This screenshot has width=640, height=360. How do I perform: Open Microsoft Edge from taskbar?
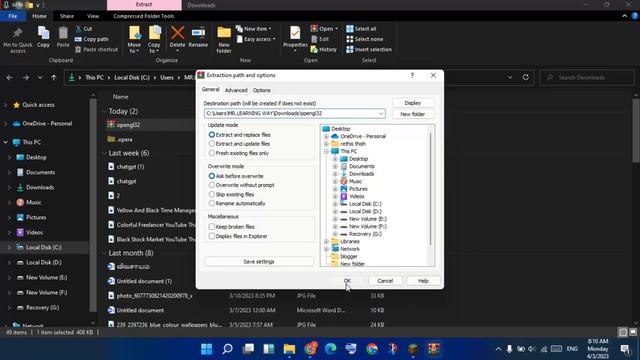(331, 349)
